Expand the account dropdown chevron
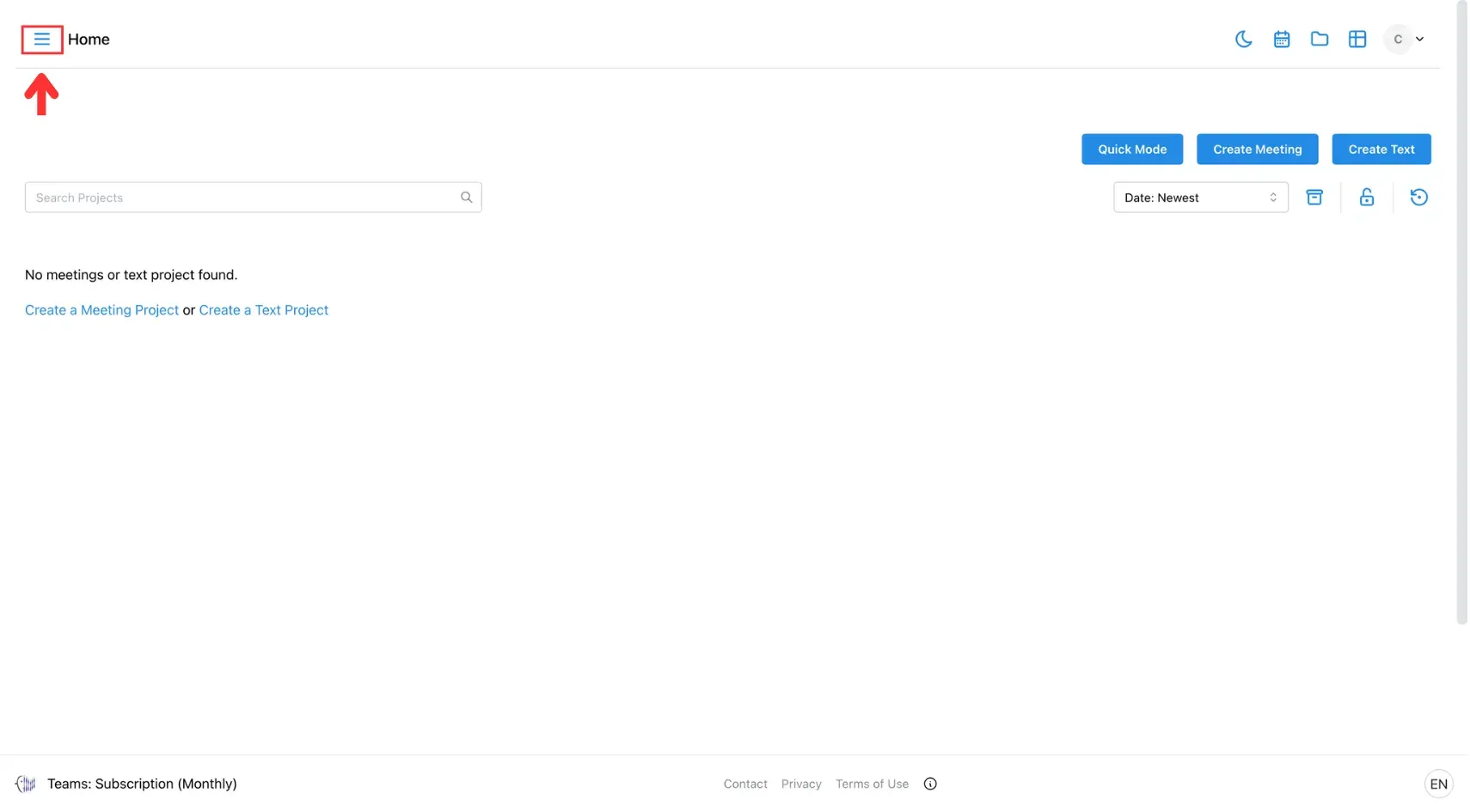The height and width of the screenshot is (812, 1470). click(1419, 40)
